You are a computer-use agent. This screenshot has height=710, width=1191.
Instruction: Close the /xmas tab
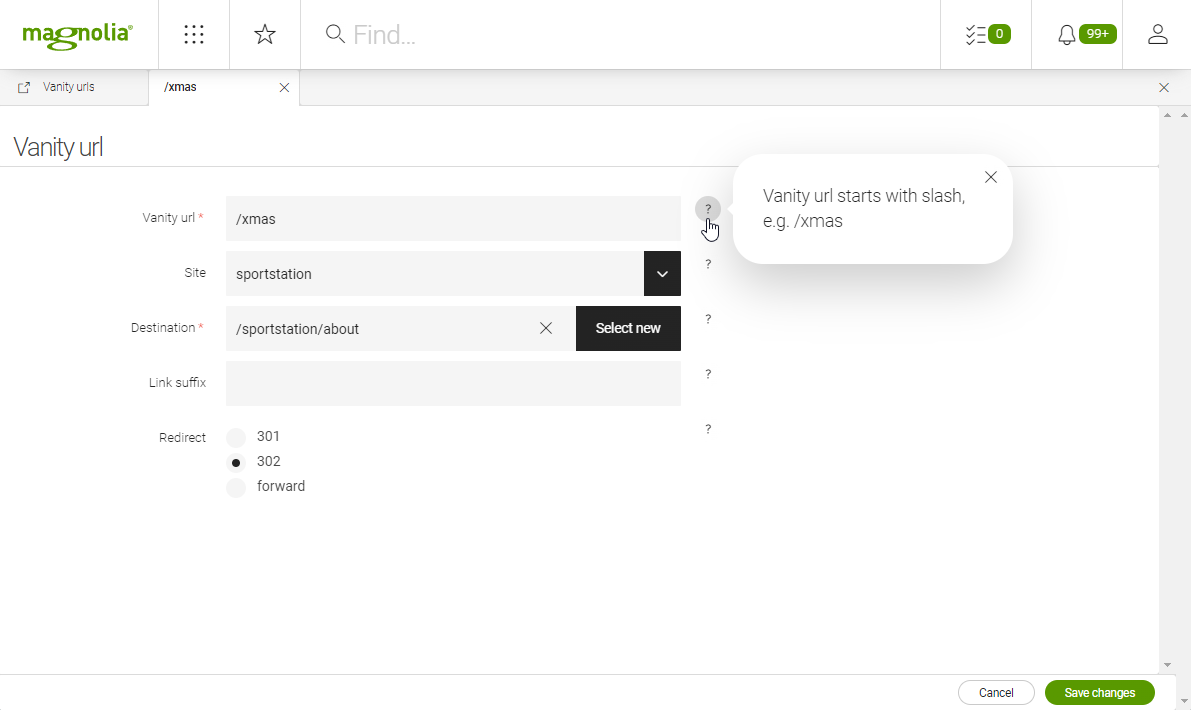coord(284,88)
